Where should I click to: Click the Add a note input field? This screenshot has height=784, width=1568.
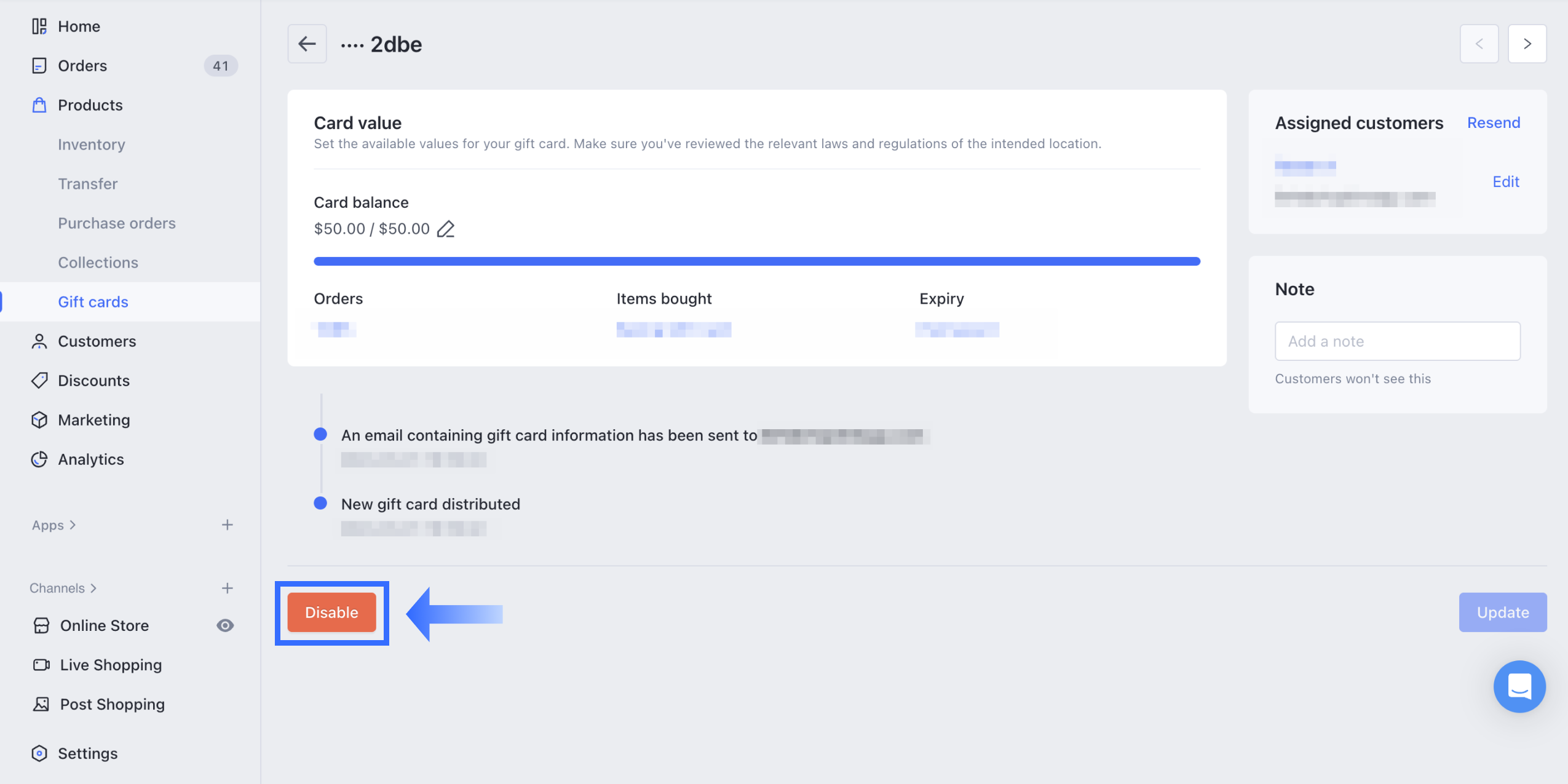[1397, 341]
